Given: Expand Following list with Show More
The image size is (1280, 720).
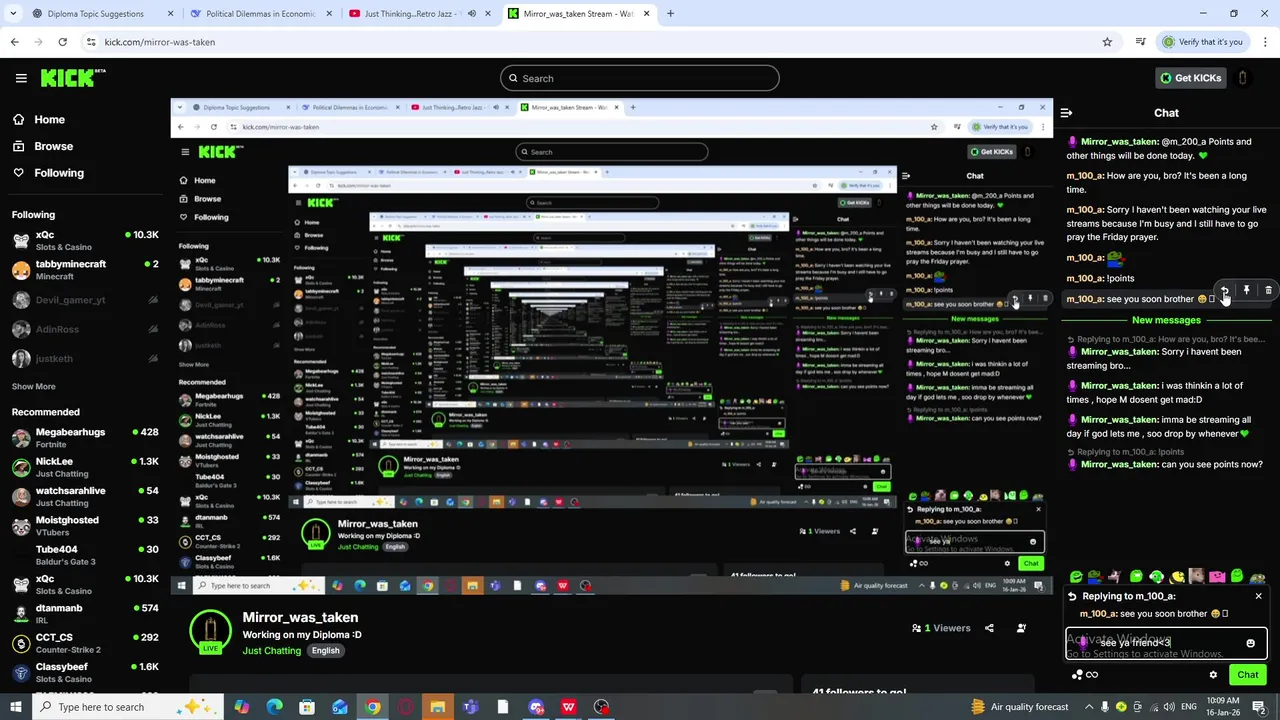Looking at the screenshot, I should click(x=33, y=386).
